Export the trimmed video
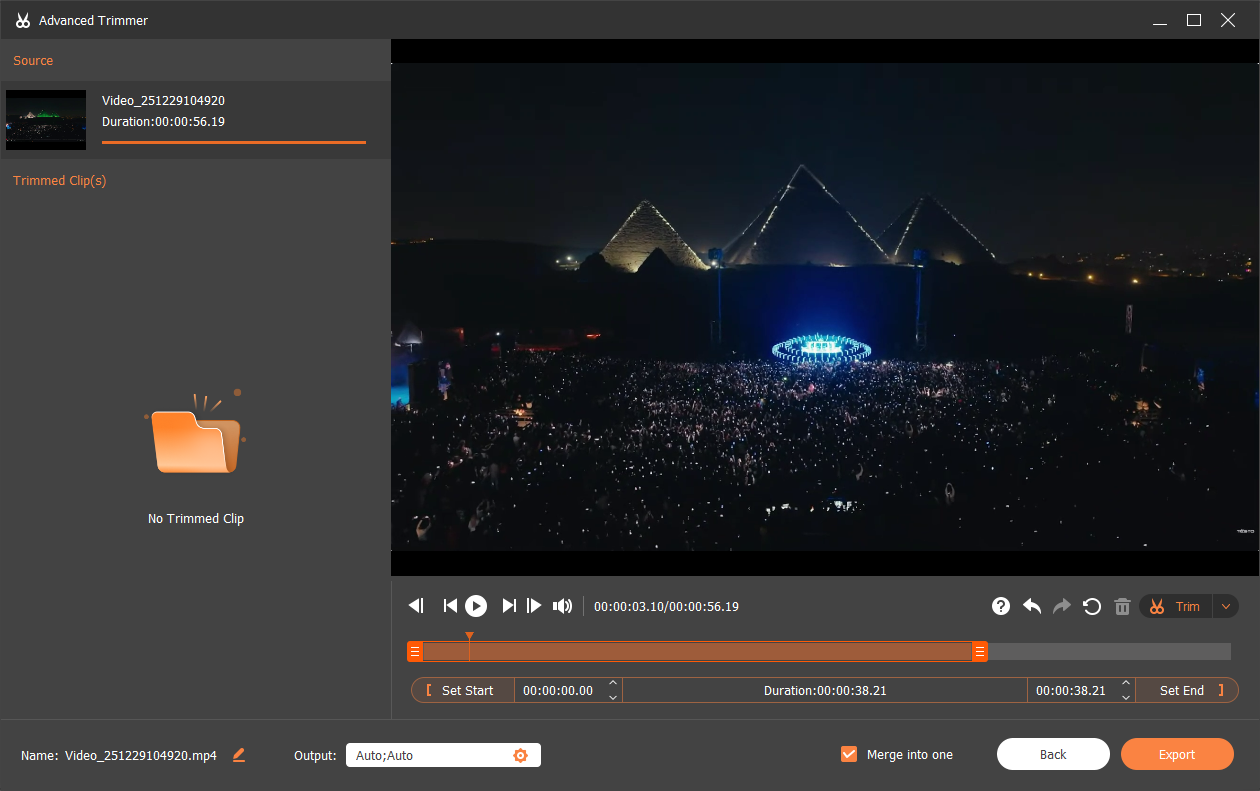Screen dimensions: 1260x791 1177,754
